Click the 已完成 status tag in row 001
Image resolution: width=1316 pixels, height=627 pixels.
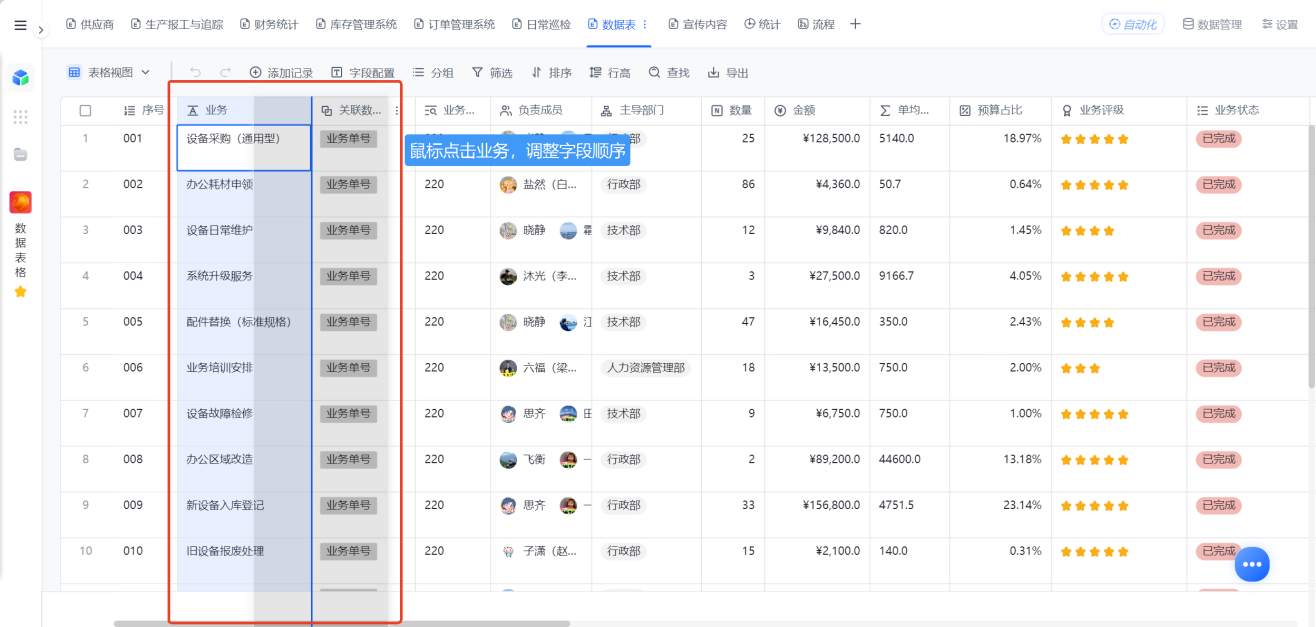pos(1219,138)
